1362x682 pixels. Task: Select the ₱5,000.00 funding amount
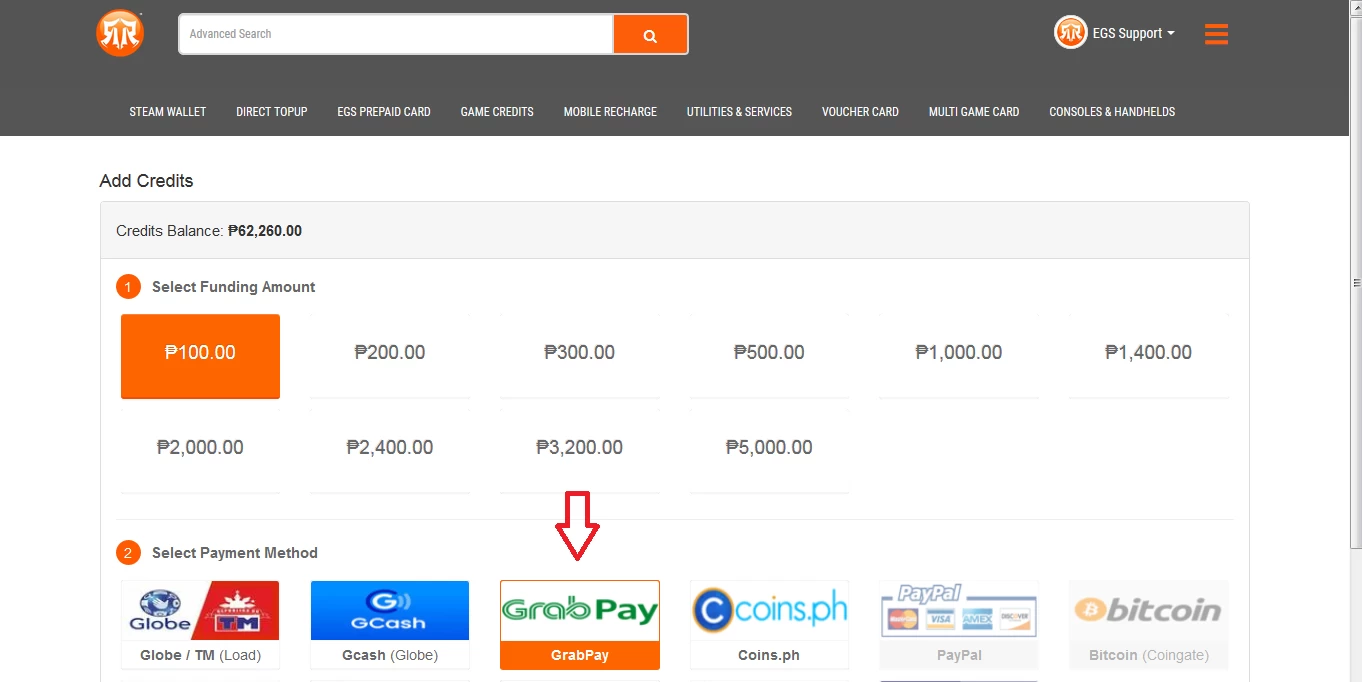coord(769,451)
